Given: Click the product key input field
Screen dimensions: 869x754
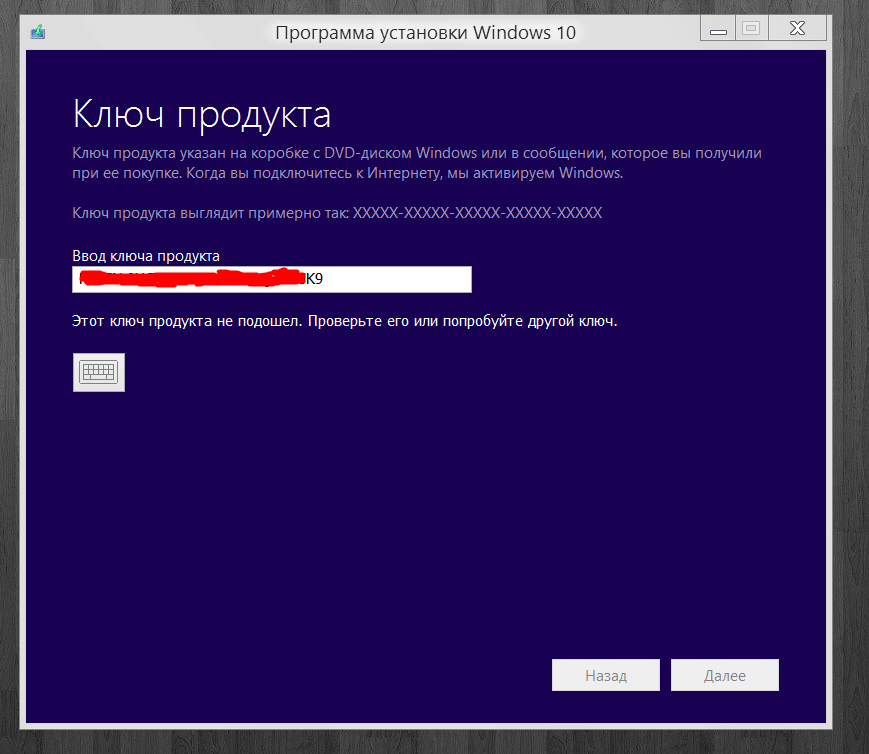Looking at the screenshot, I should click(272, 279).
